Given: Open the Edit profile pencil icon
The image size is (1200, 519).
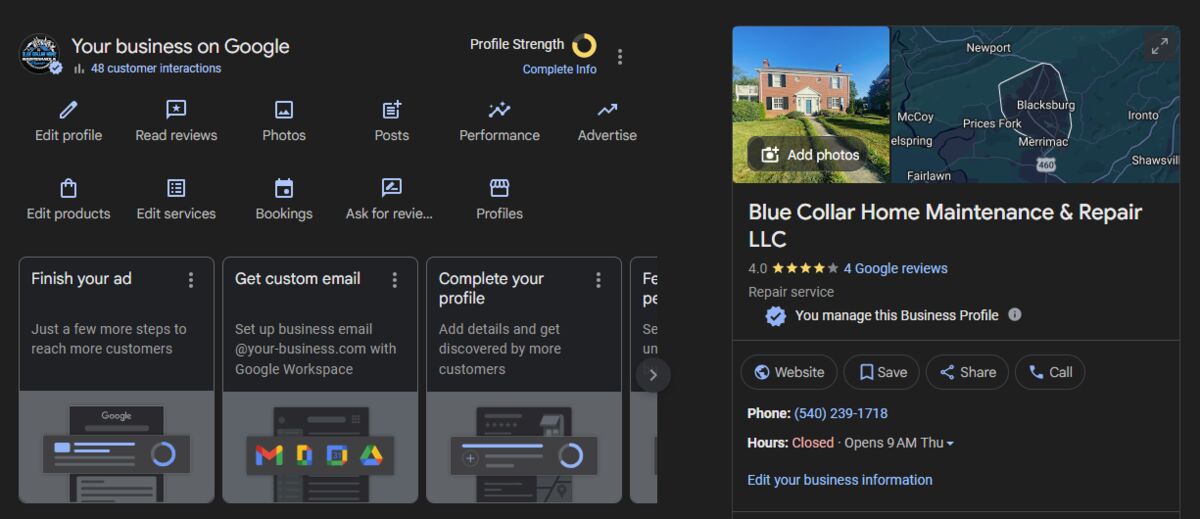Looking at the screenshot, I should (68, 110).
